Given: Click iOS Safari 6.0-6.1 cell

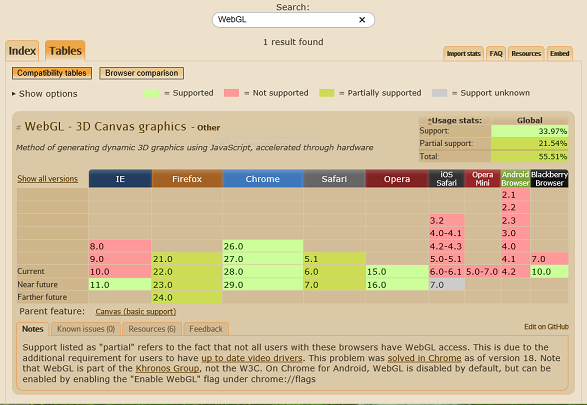Looking at the screenshot, I should click(447, 271).
